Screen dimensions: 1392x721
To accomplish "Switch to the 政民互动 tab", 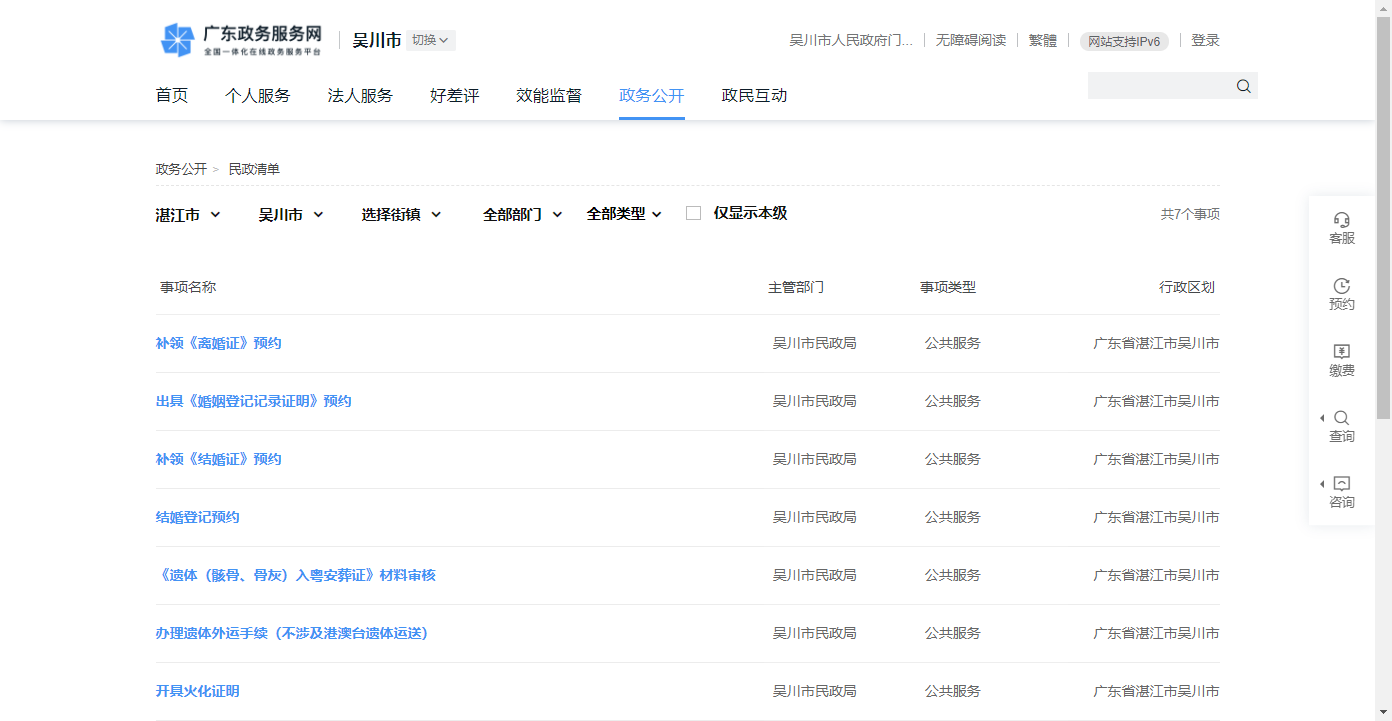I will click(754, 96).
